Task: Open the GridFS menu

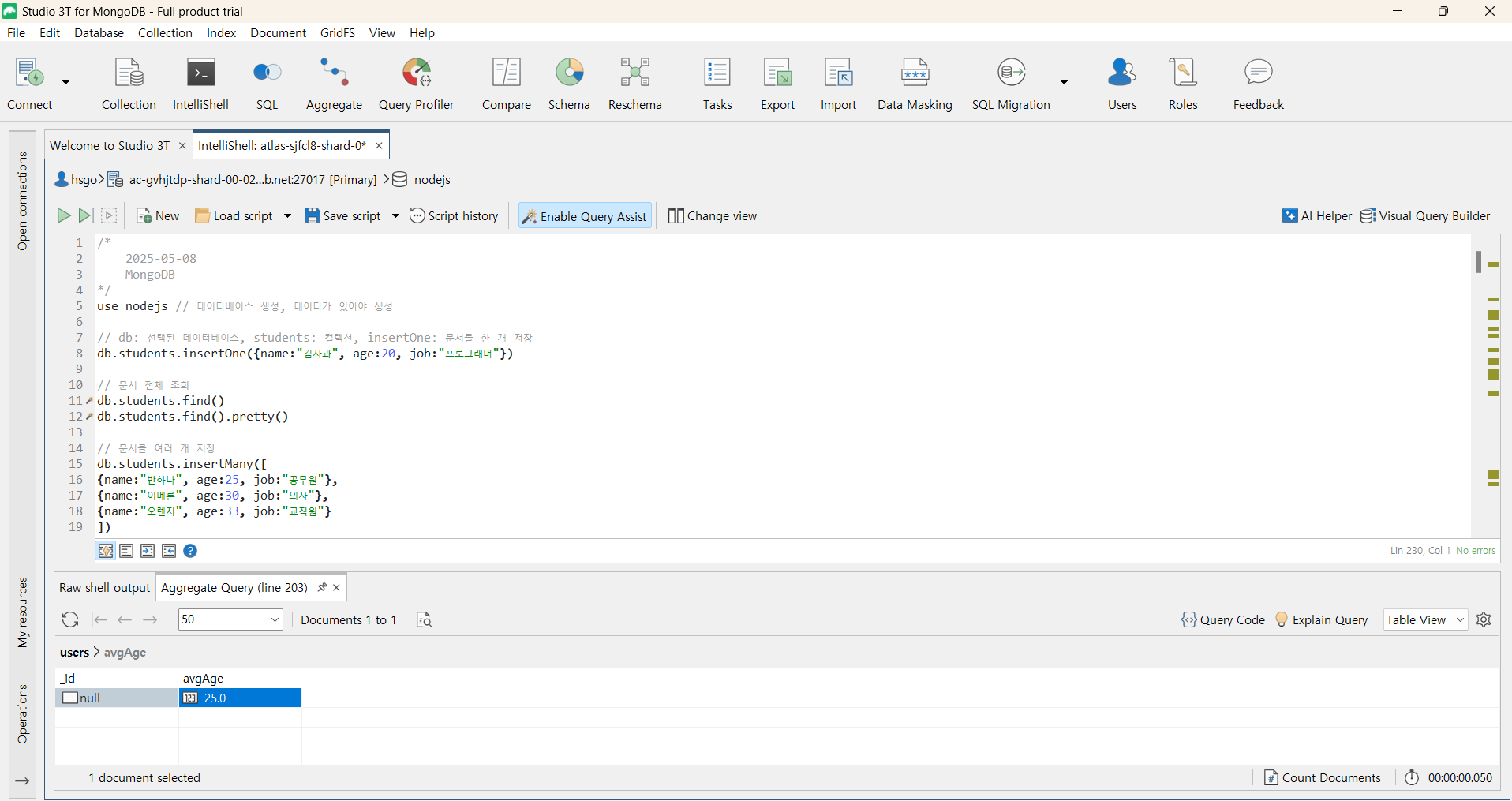Action: [x=338, y=32]
